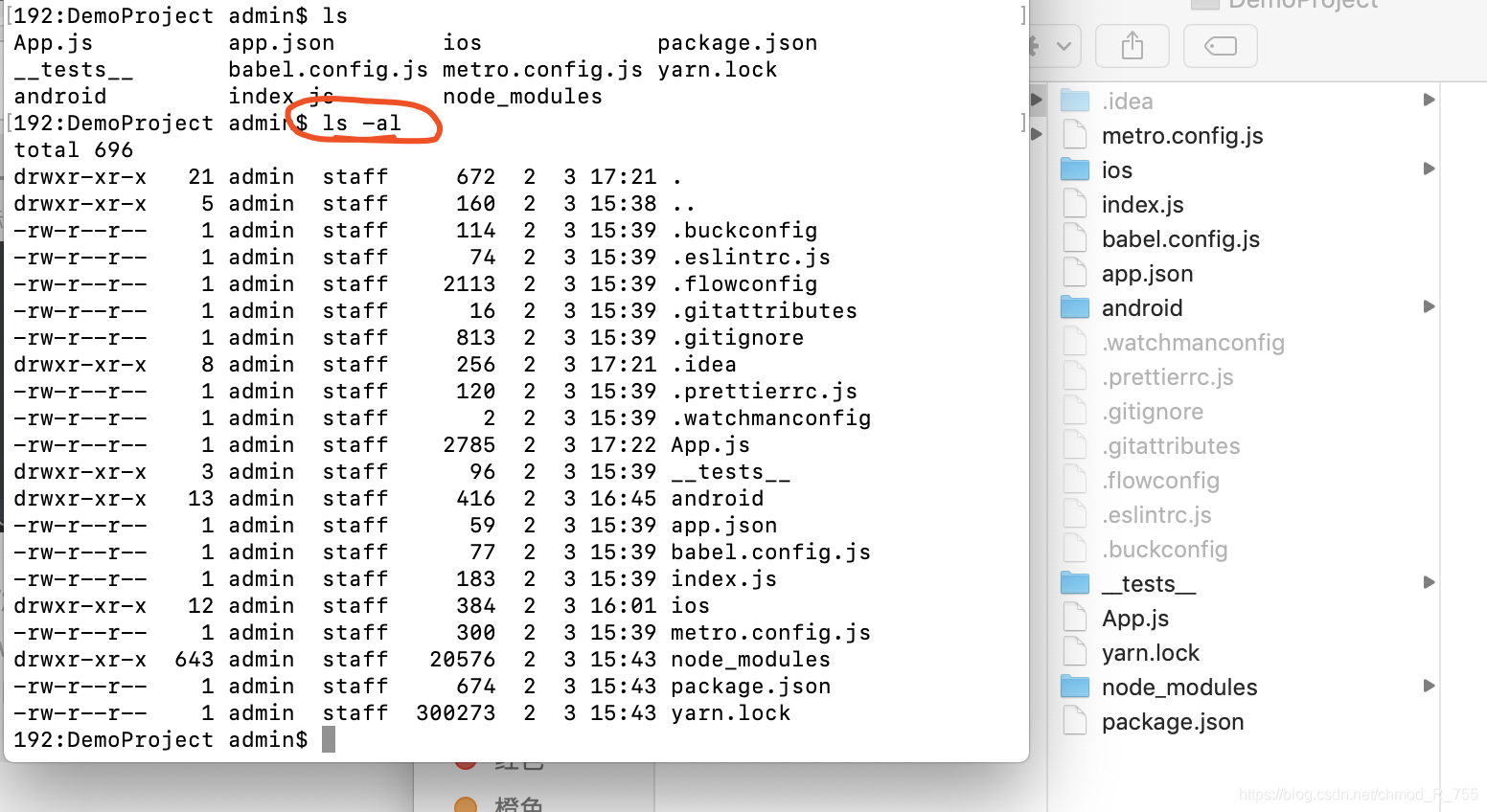Click the app.json name in Finder list
This screenshot has height=812, width=1487.
click(x=1148, y=274)
